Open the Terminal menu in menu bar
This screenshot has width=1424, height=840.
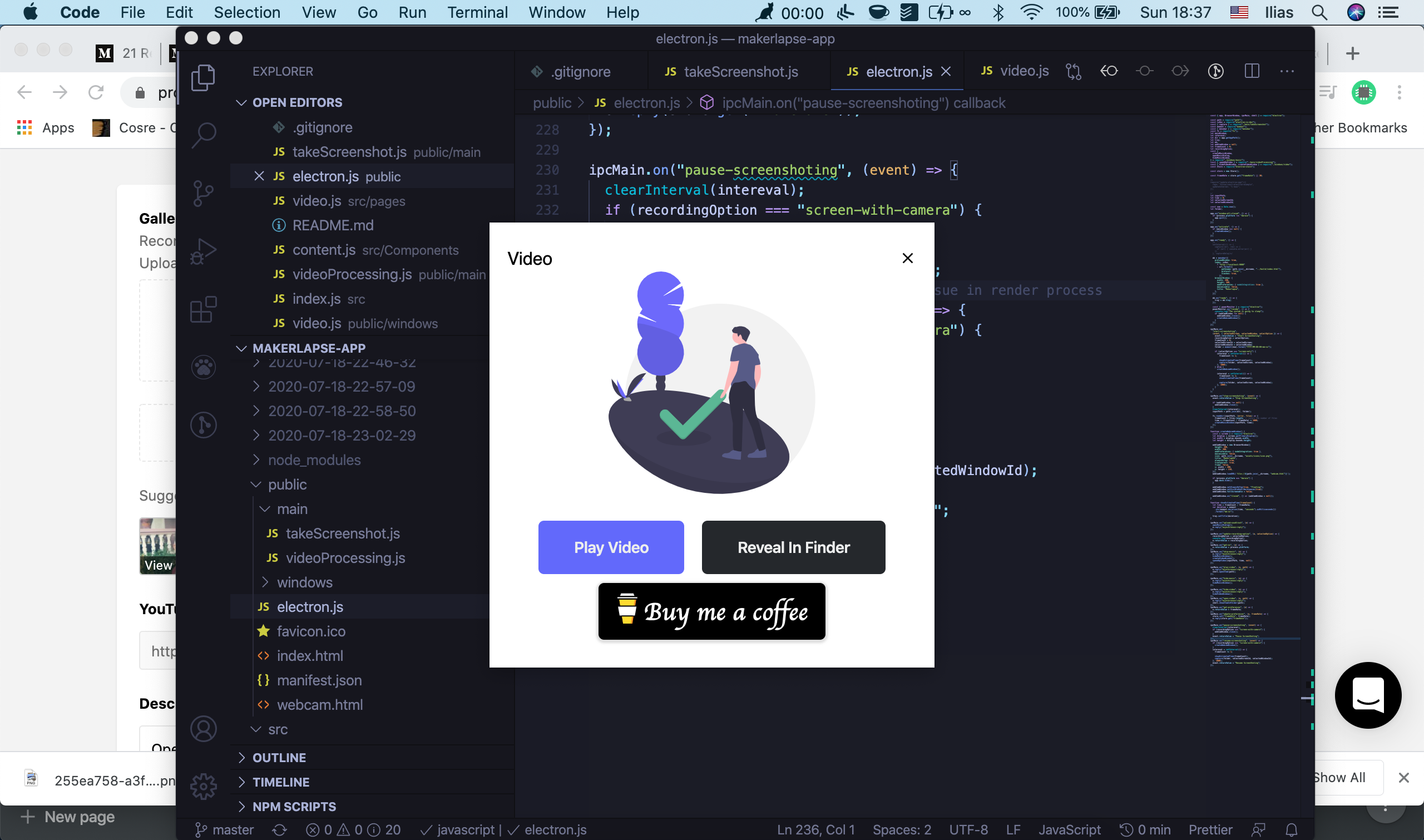point(477,12)
